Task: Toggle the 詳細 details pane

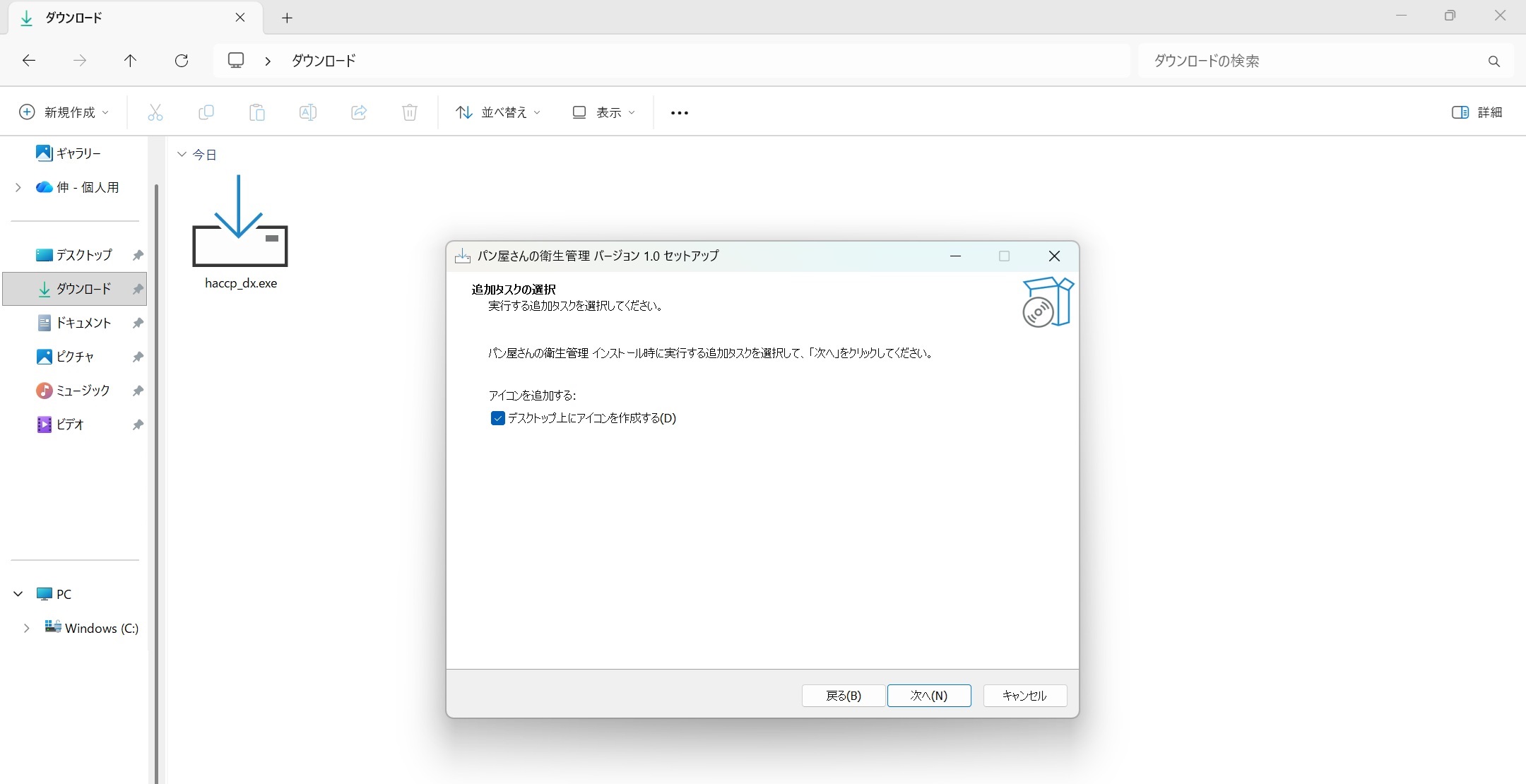Action: tap(1478, 112)
